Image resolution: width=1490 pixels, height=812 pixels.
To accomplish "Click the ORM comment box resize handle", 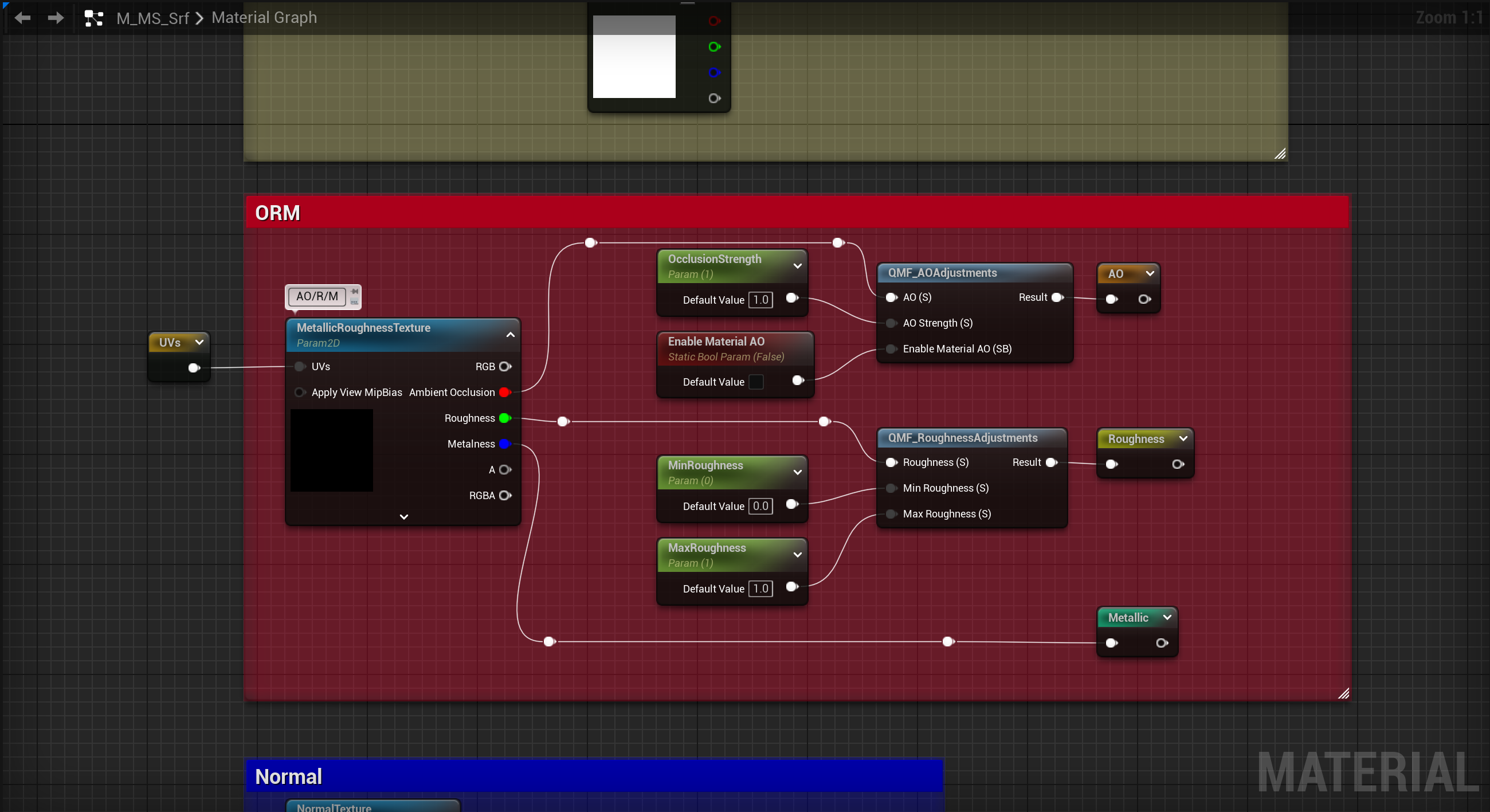I will coord(1343,693).
